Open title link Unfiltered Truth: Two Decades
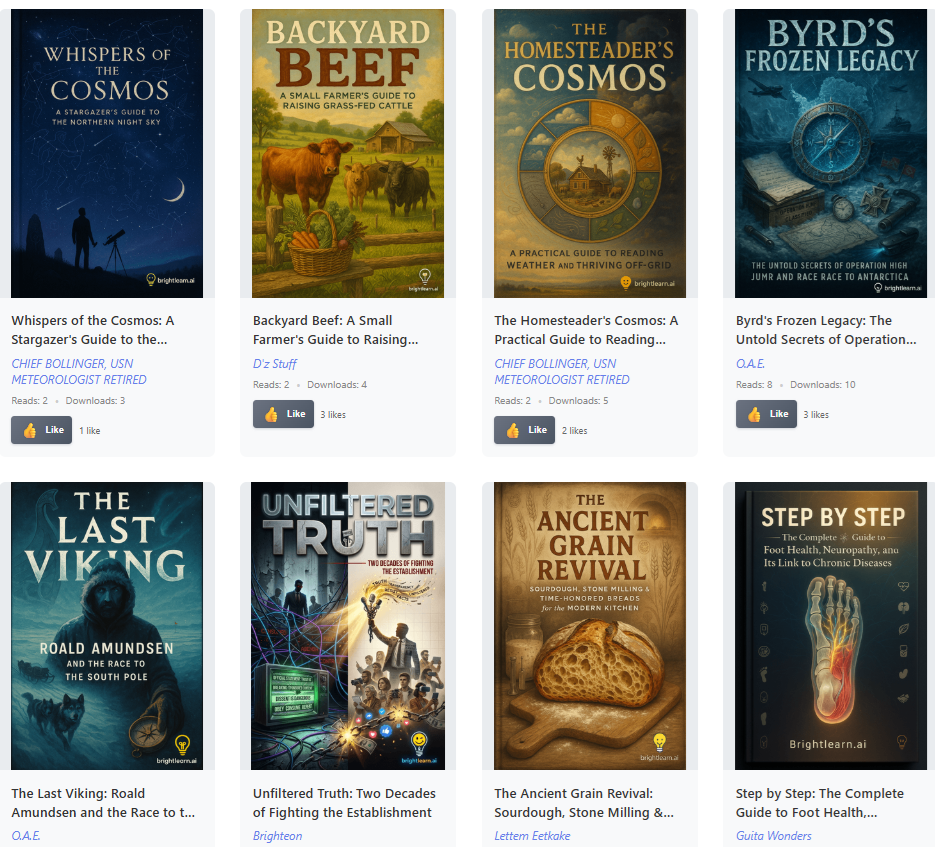 pyautogui.click(x=344, y=803)
